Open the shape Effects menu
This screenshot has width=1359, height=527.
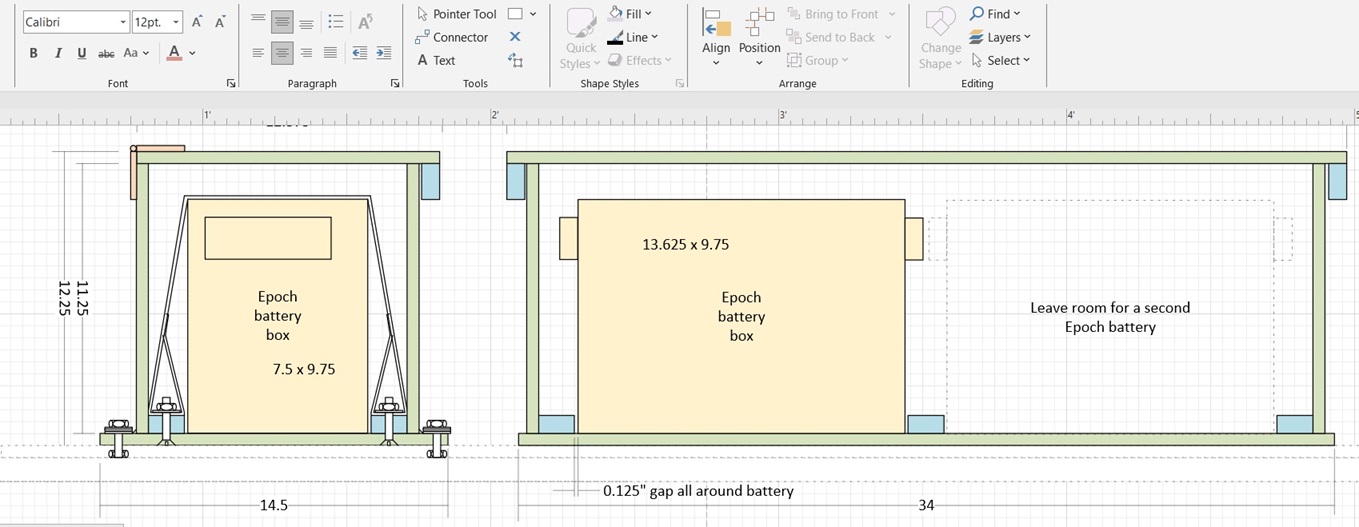tap(640, 60)
